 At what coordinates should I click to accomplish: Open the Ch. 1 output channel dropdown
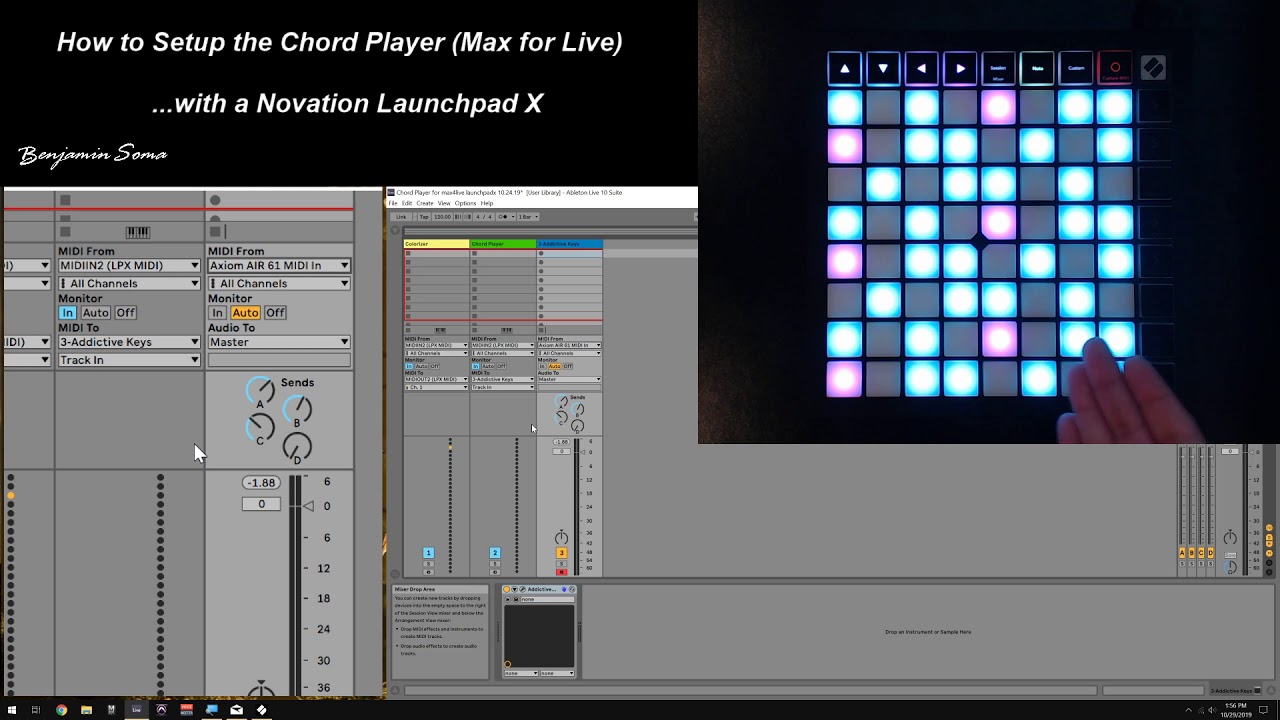pos(436,387)
